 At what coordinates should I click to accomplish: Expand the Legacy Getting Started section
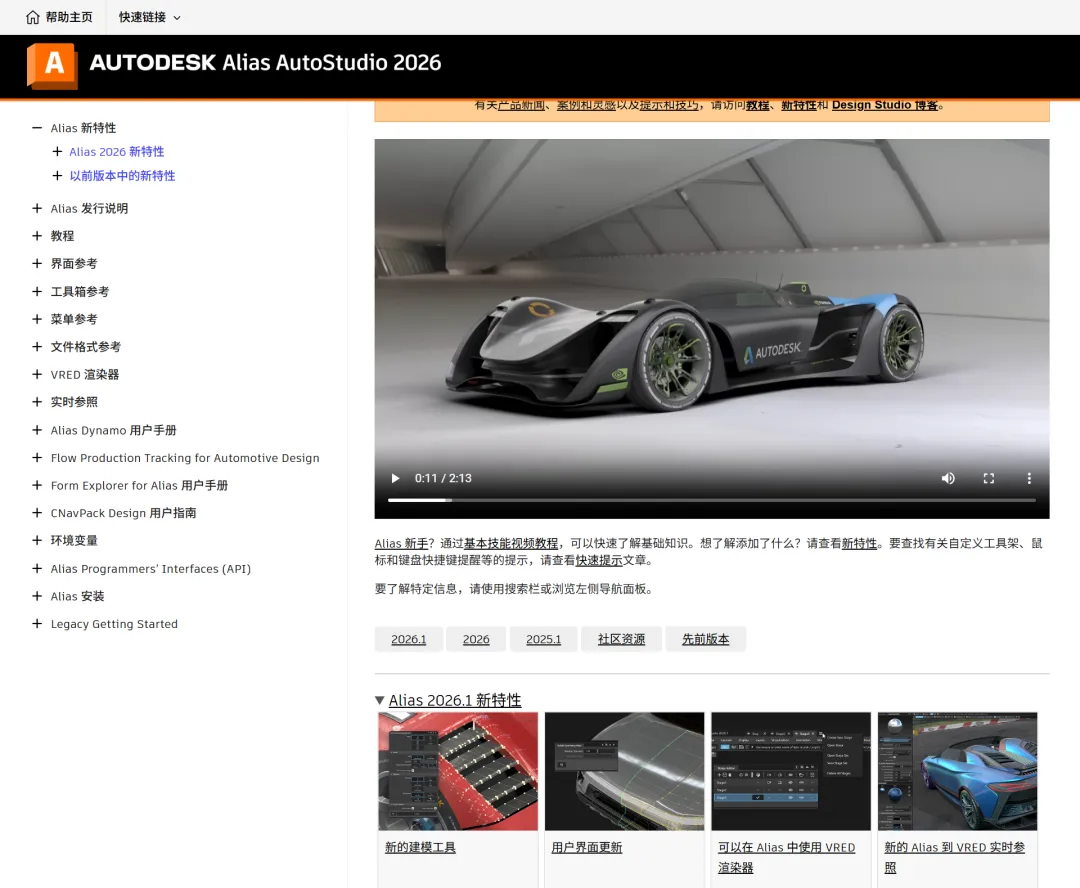(x=37, y=623)
